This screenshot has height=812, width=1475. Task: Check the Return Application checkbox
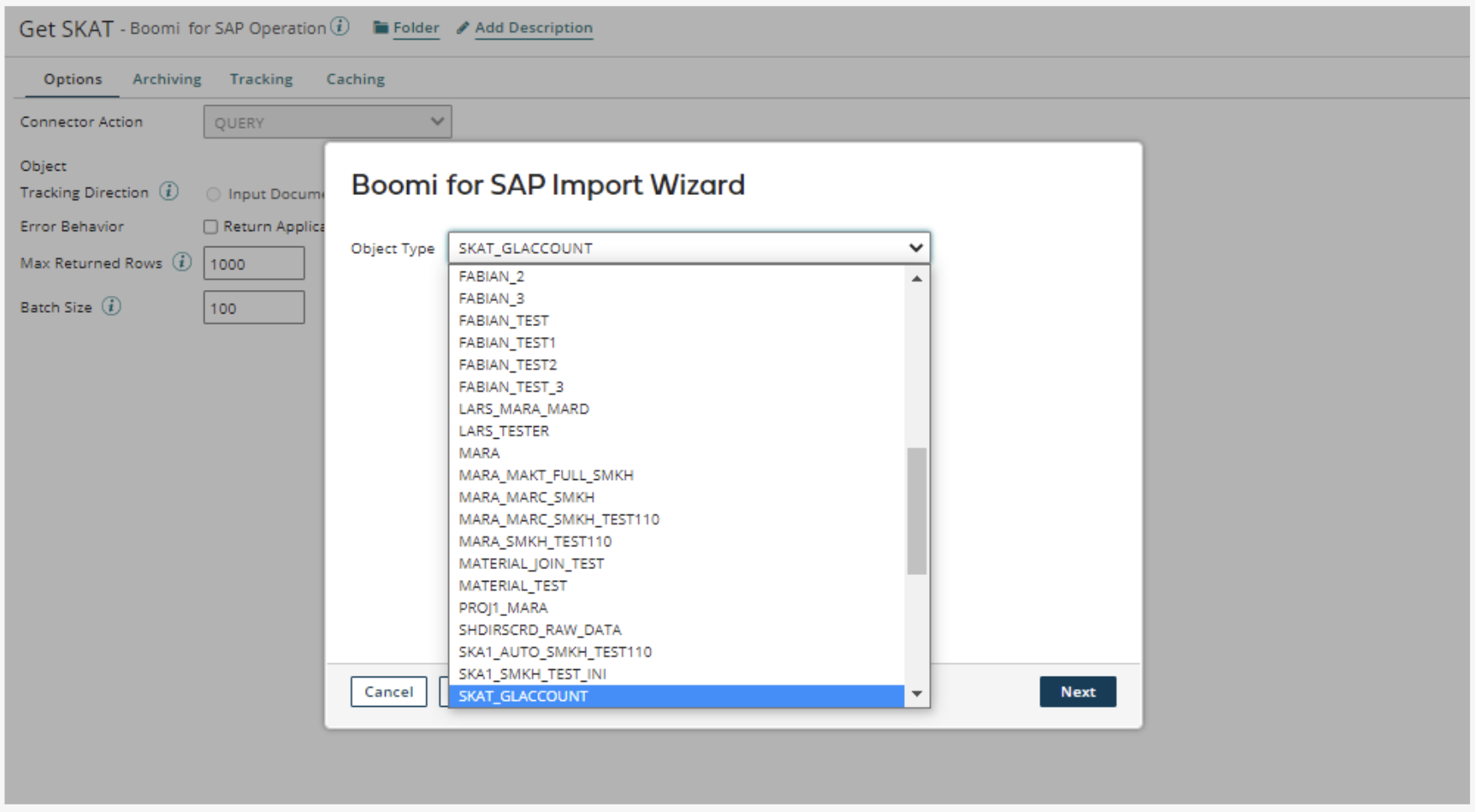click(210, 226)
